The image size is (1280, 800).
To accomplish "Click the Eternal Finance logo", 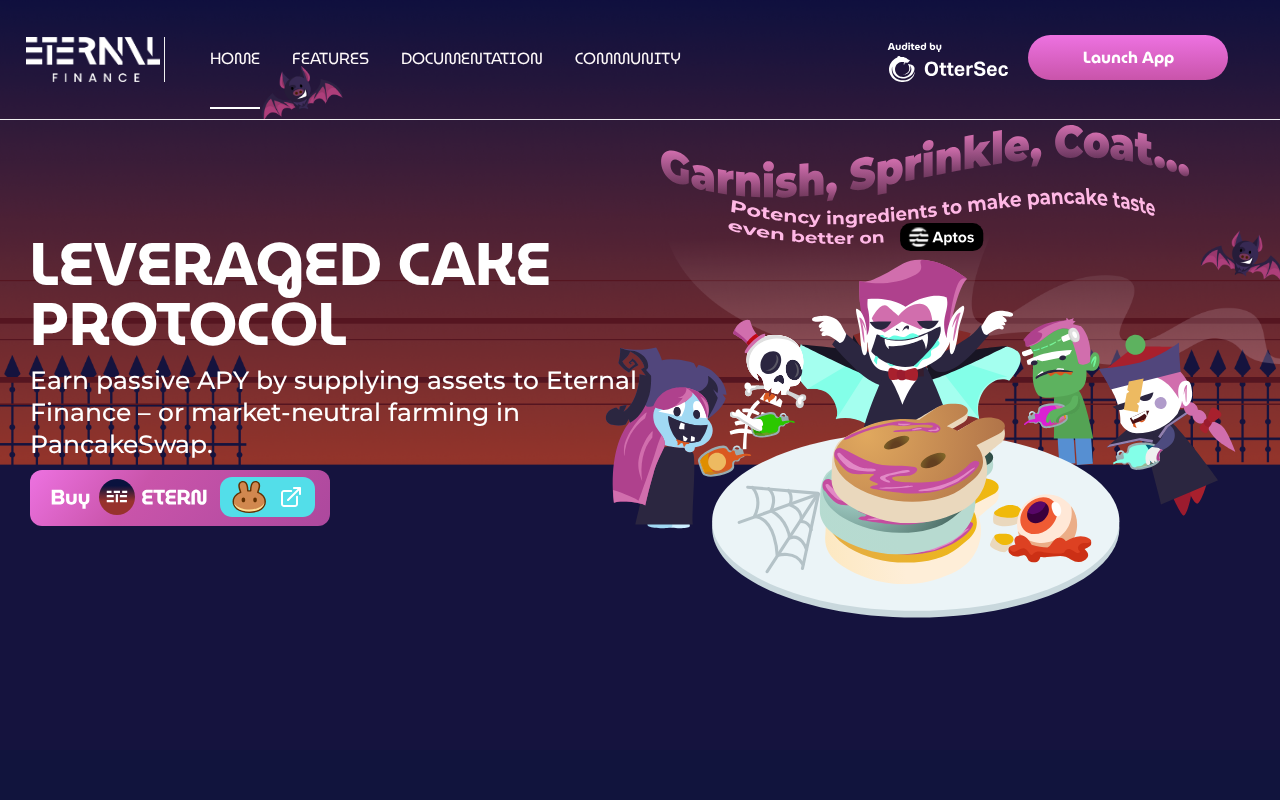I will 93,59.
